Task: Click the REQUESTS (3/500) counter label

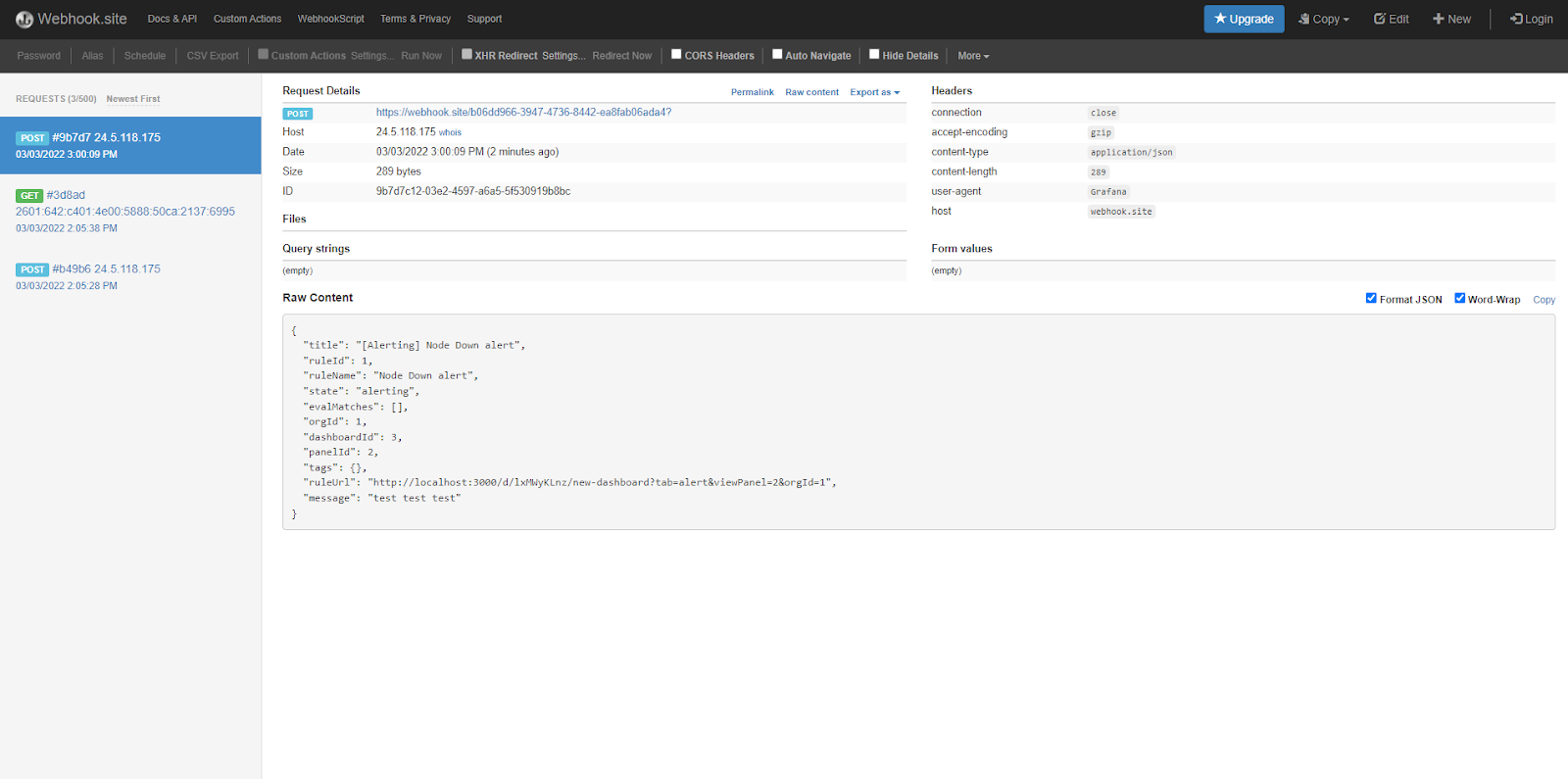Action: (x=56, y=99)
